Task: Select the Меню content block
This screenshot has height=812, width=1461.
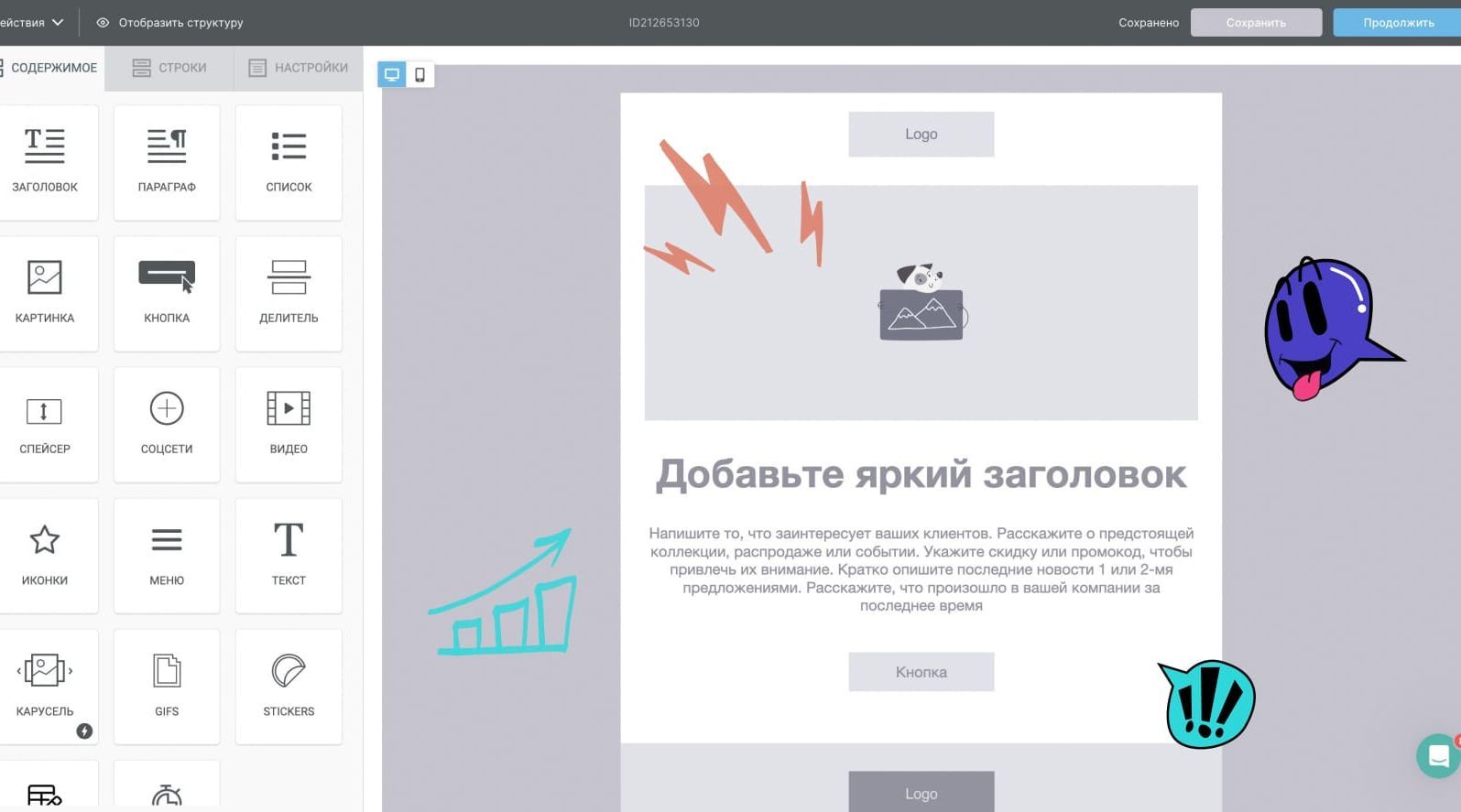Action: (167, 555)
